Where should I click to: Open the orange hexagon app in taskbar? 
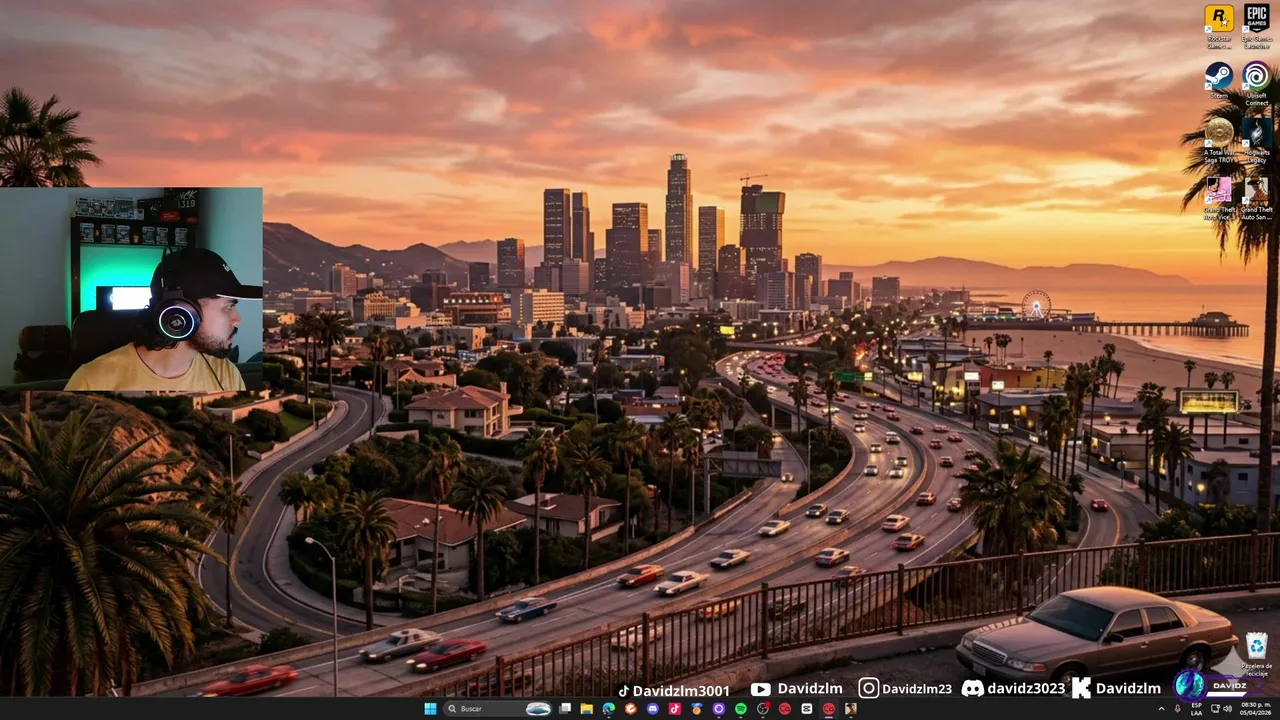631,709
